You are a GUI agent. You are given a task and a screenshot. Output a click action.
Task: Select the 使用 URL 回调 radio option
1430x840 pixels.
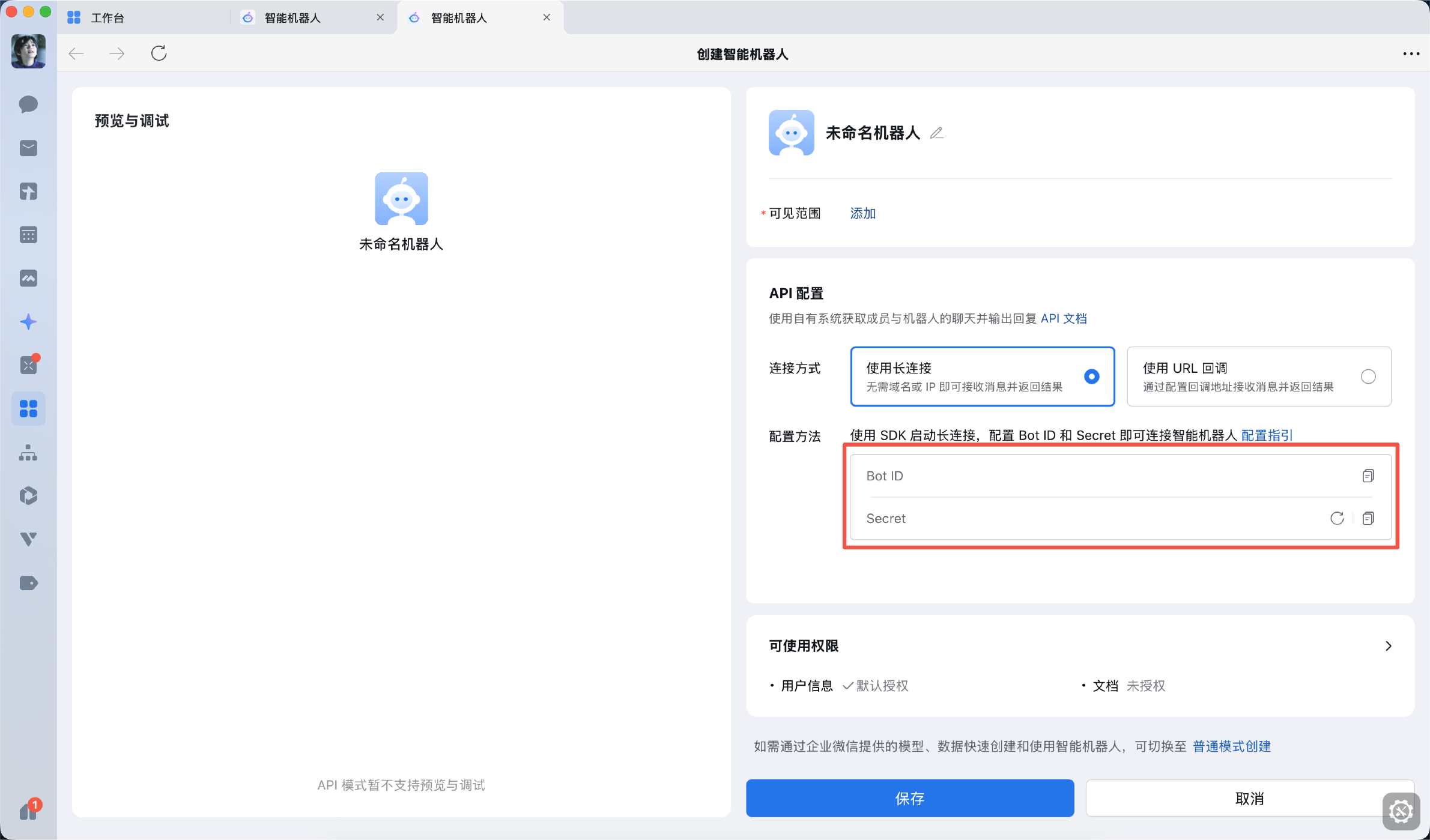click(1368, 376)
